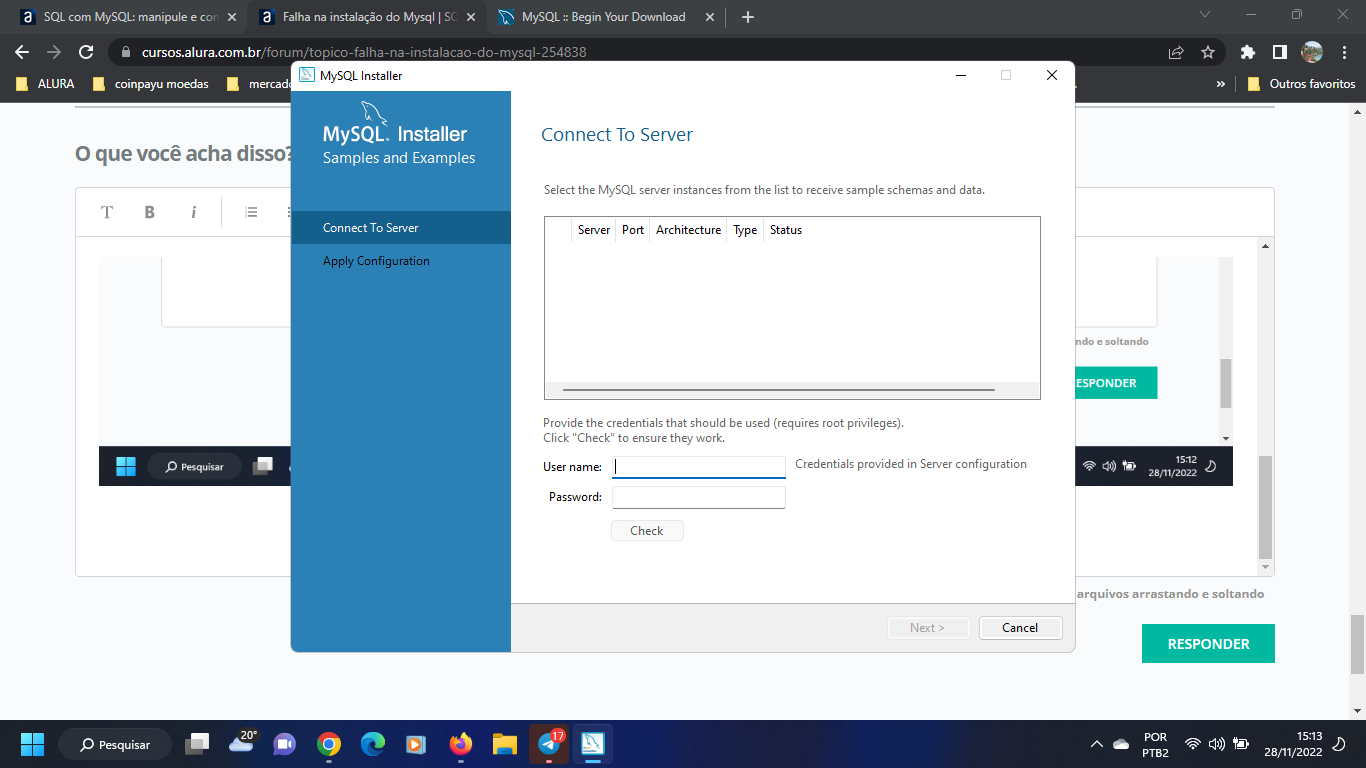Open ALURA bookmark folder
1366x768 pixels.
[x=45, y=84]
